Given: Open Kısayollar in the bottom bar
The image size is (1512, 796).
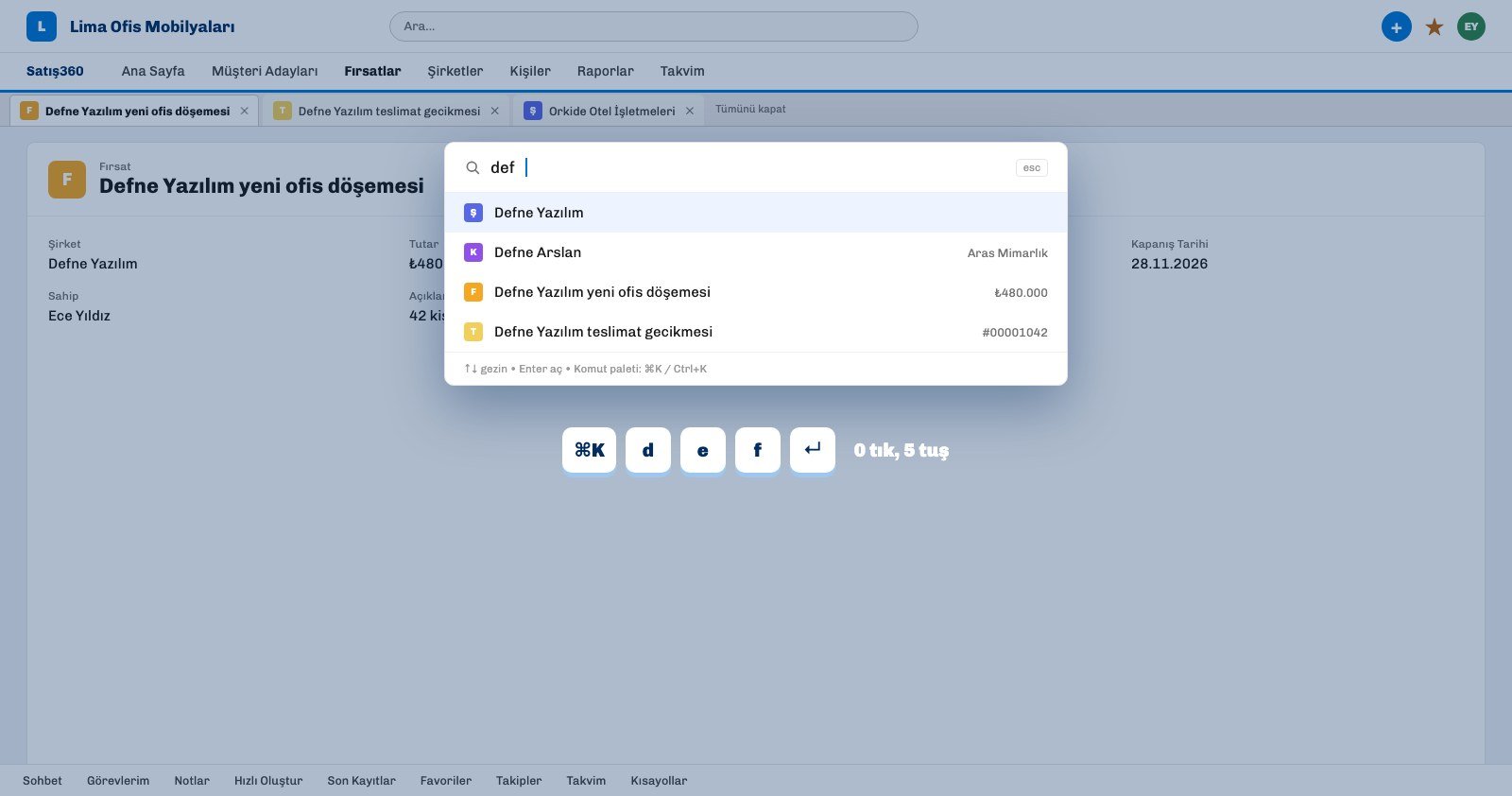Looking at the screenshot, I should [659, 781].
